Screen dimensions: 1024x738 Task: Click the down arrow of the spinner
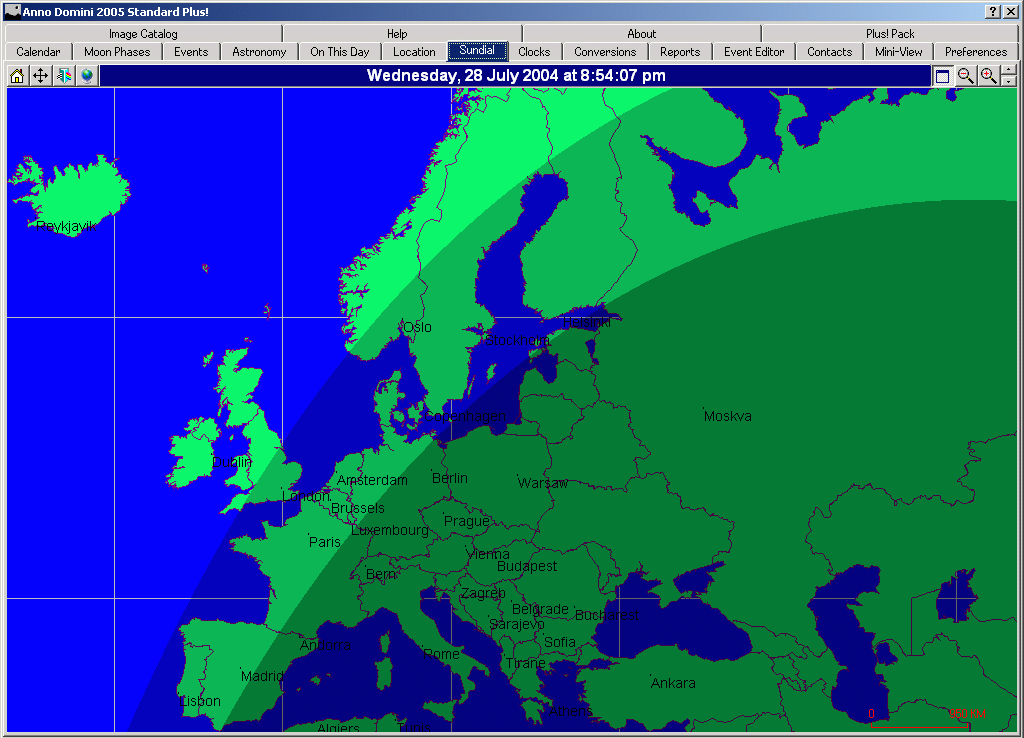[1008, 81]
